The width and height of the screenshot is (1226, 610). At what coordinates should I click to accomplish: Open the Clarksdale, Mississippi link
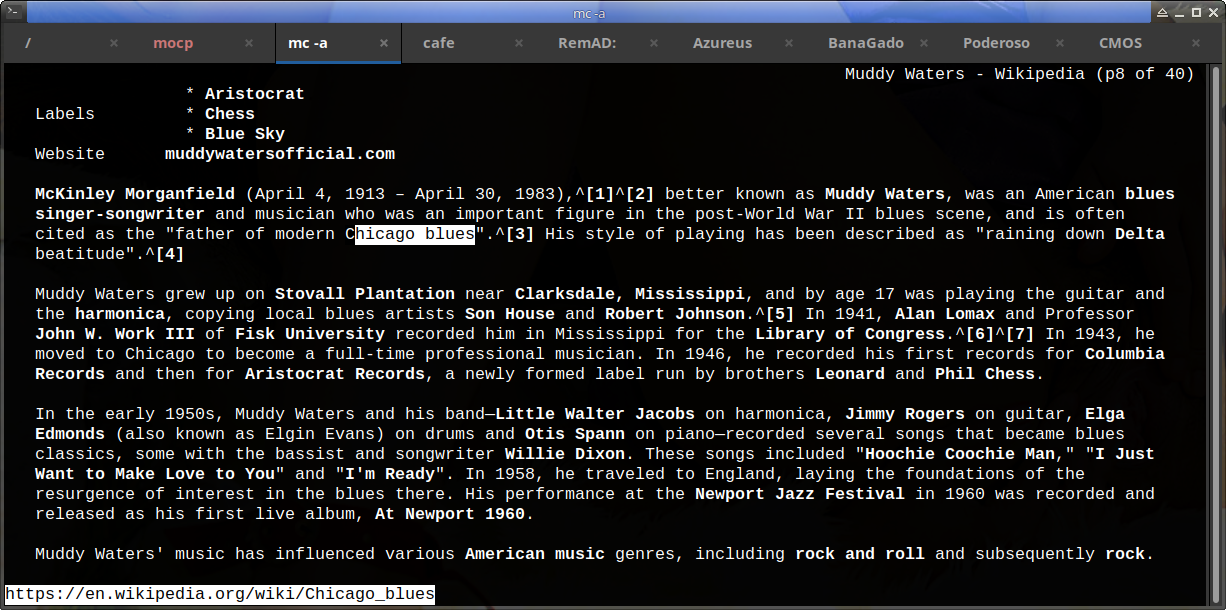pyautogui.click(x=630, y=294)
